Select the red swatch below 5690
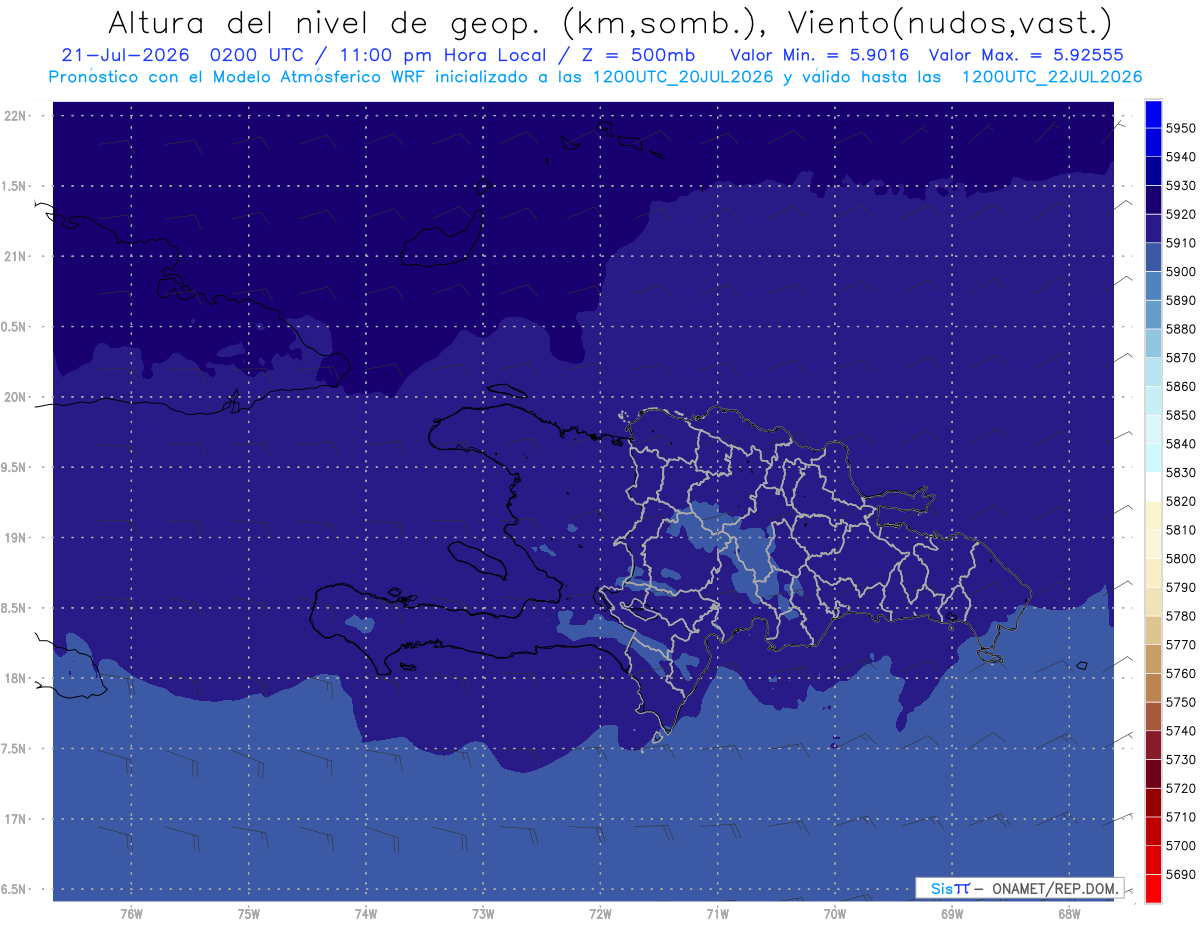 tap(1153, 888)
